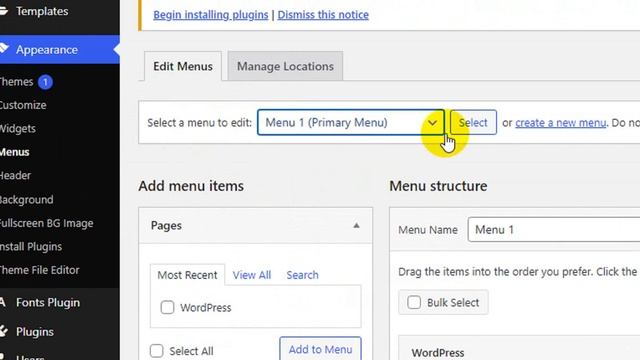Switch to View All pages tab
Screen dimensions: 640x360
(252, 275)
